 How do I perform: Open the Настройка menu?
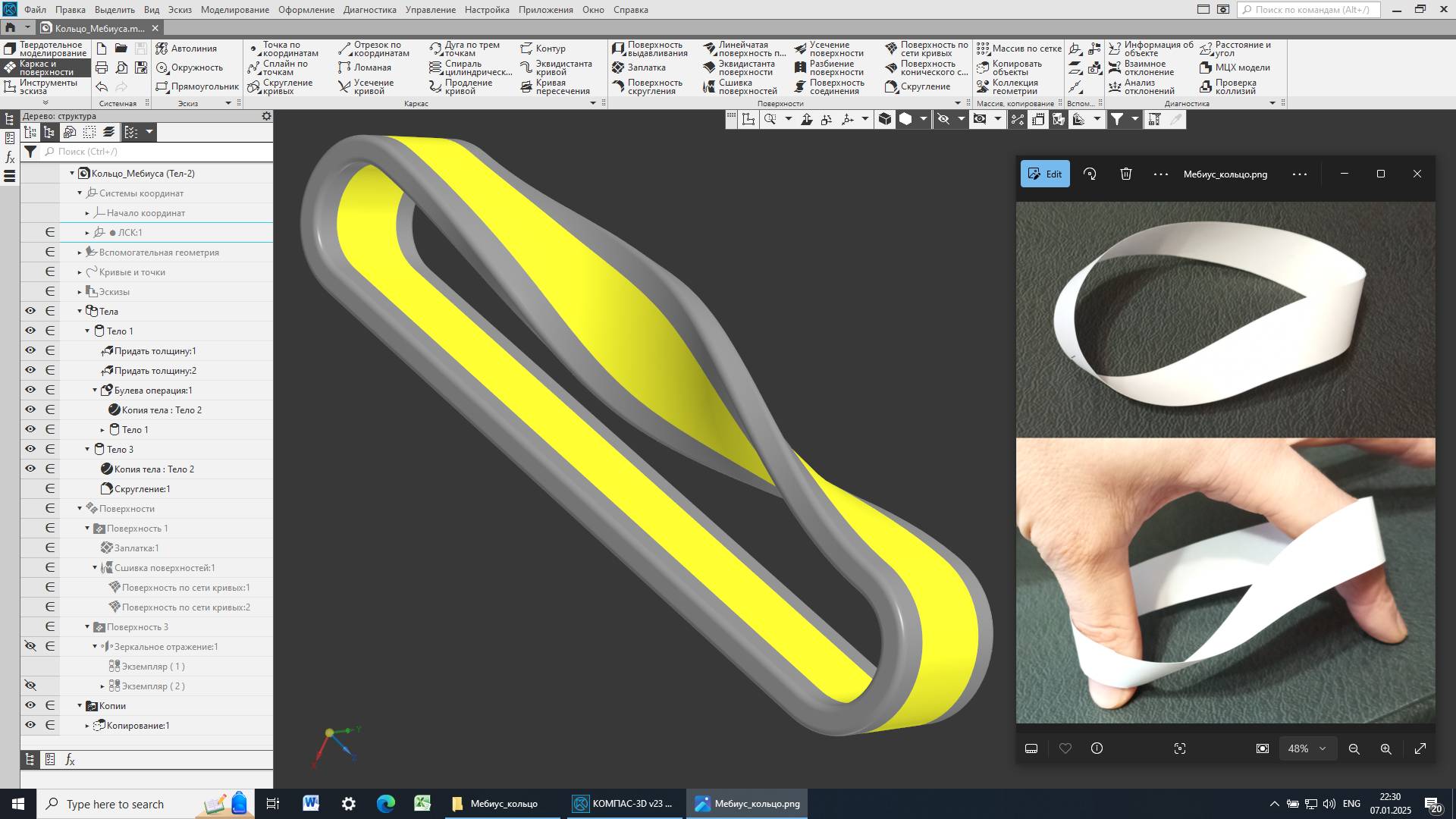tap(487, 10)
